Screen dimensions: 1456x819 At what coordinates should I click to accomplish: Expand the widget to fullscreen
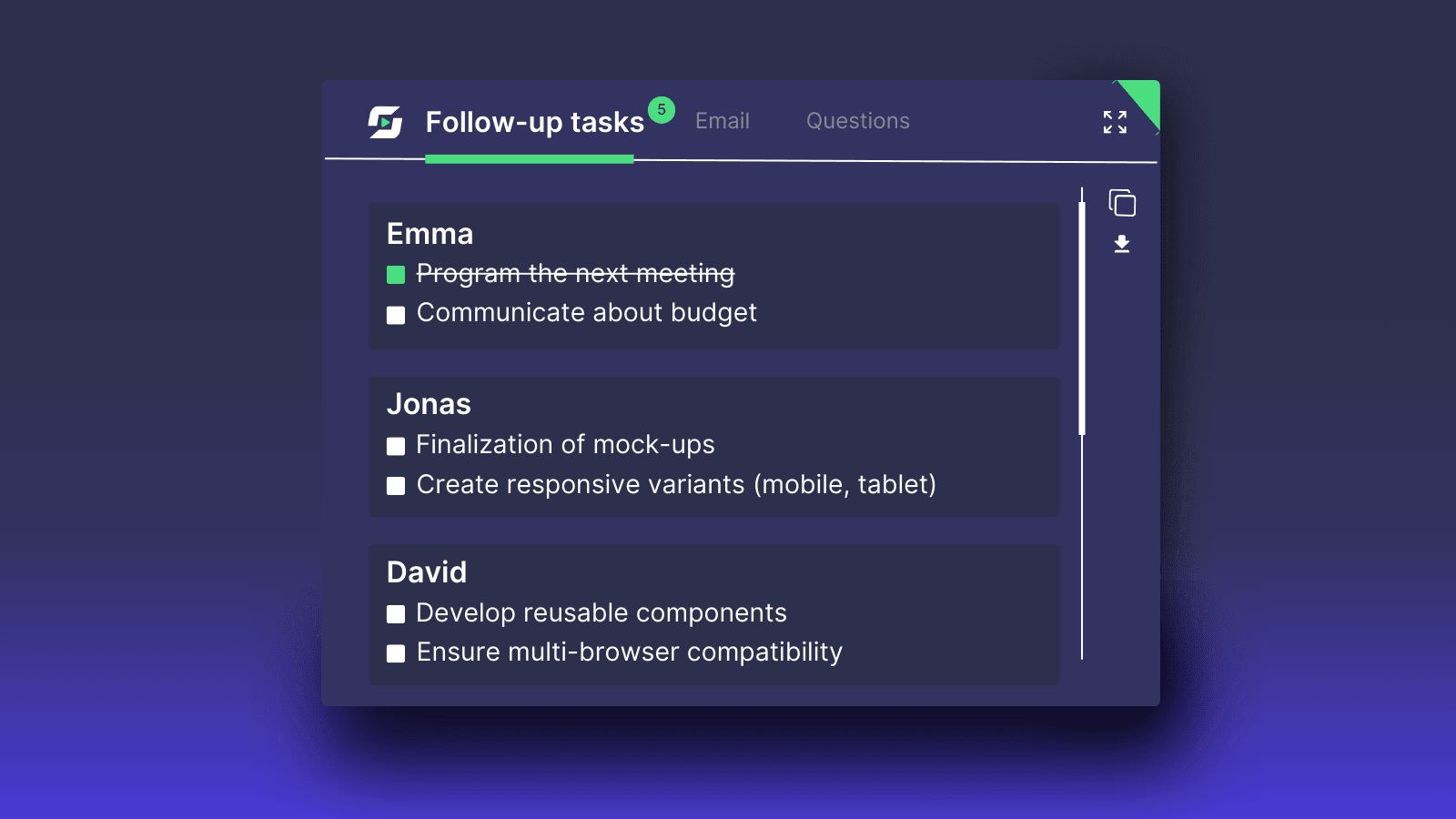(1114, 122)
